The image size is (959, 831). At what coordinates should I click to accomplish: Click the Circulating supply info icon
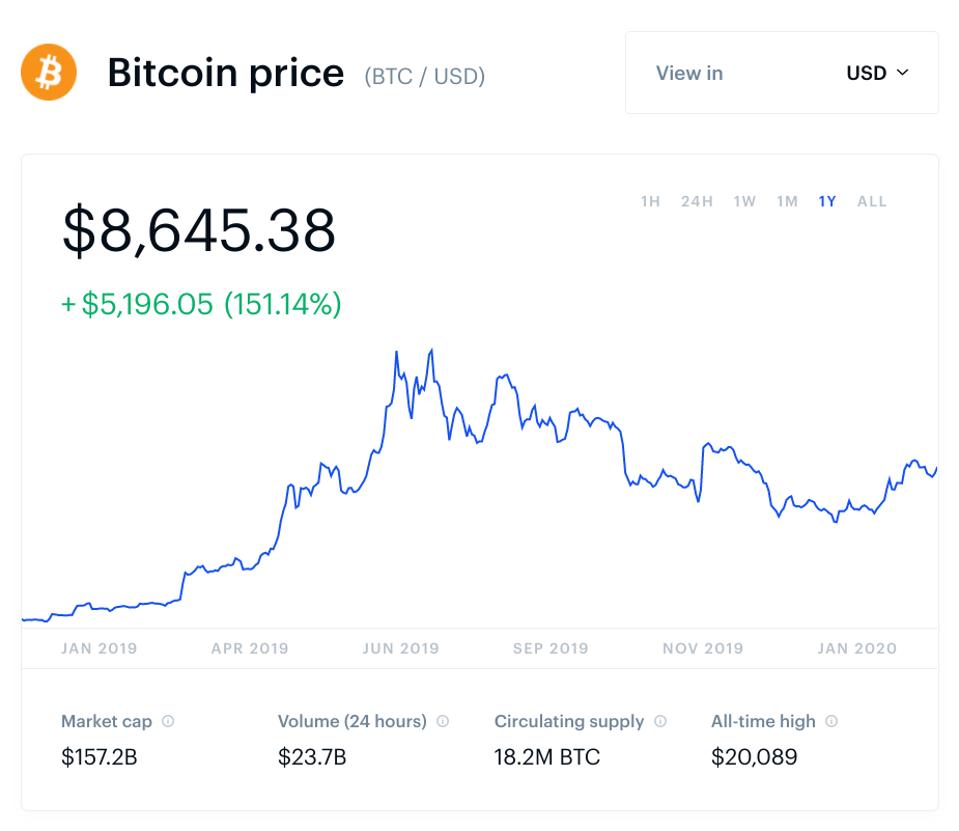[658, 720]
